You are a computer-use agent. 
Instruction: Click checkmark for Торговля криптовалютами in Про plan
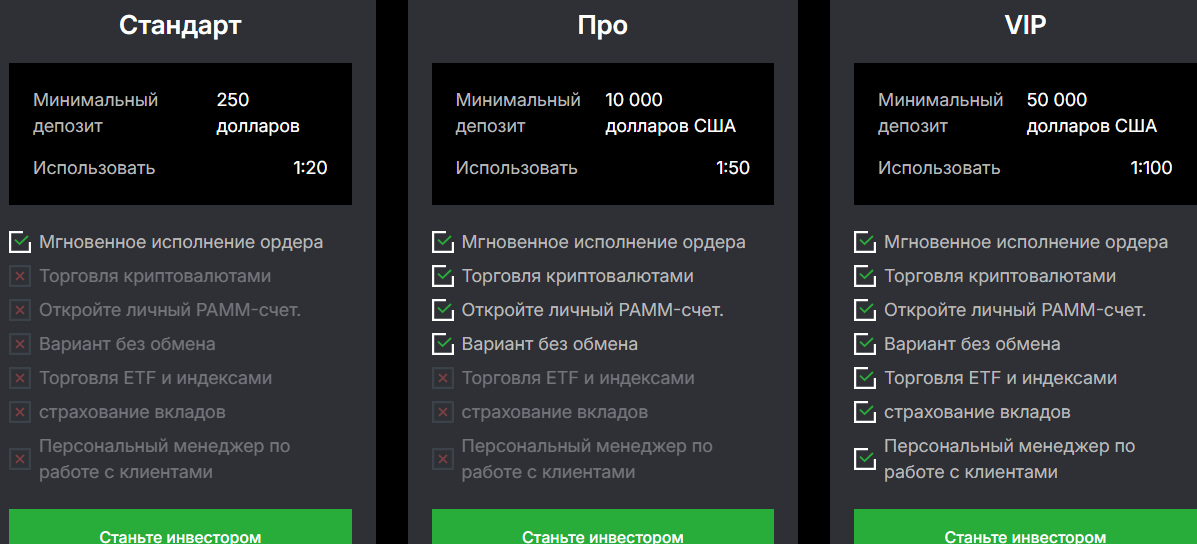point(443,276)
